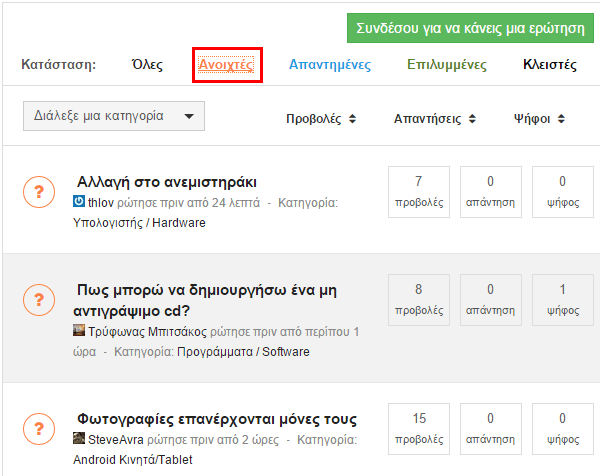Select the Όλες status filter
The width and height of the screenshot is (600, 476).
point(147,65)
